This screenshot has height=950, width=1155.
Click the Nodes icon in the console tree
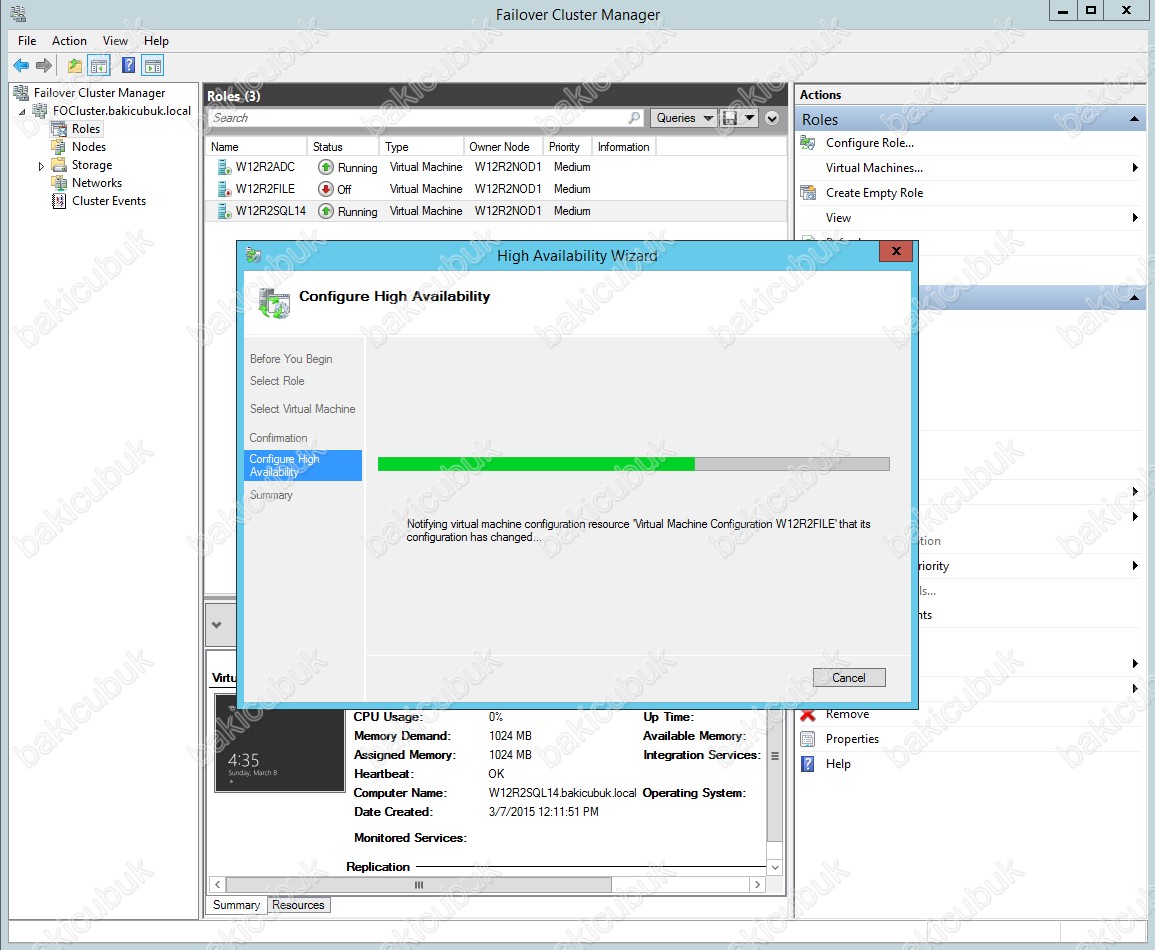59,147
